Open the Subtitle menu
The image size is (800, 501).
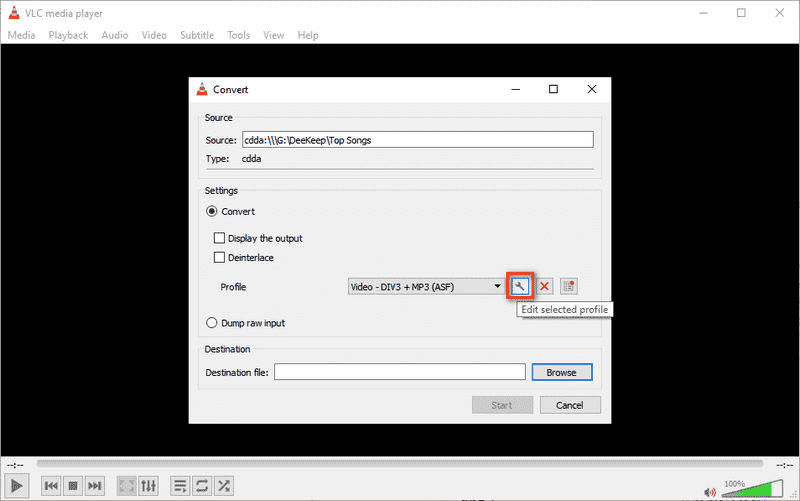[x=196, y=35]
